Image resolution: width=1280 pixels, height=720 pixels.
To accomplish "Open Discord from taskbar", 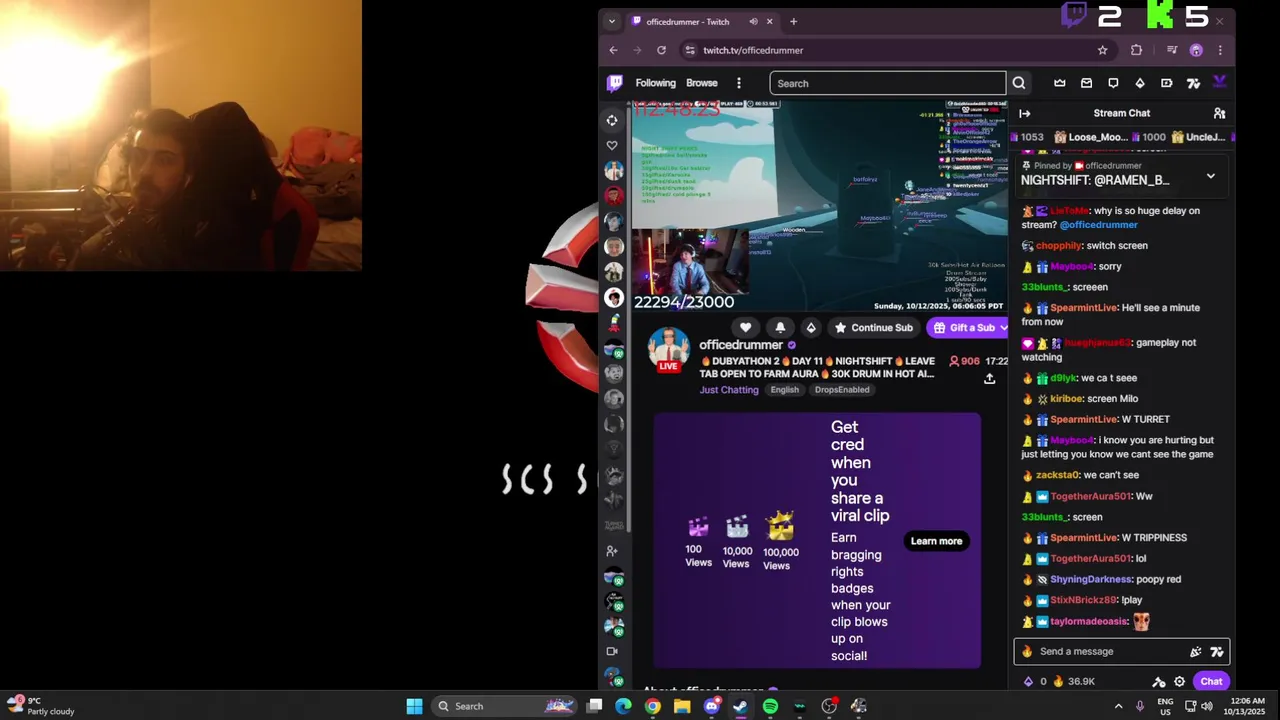I will coord(711,706).
